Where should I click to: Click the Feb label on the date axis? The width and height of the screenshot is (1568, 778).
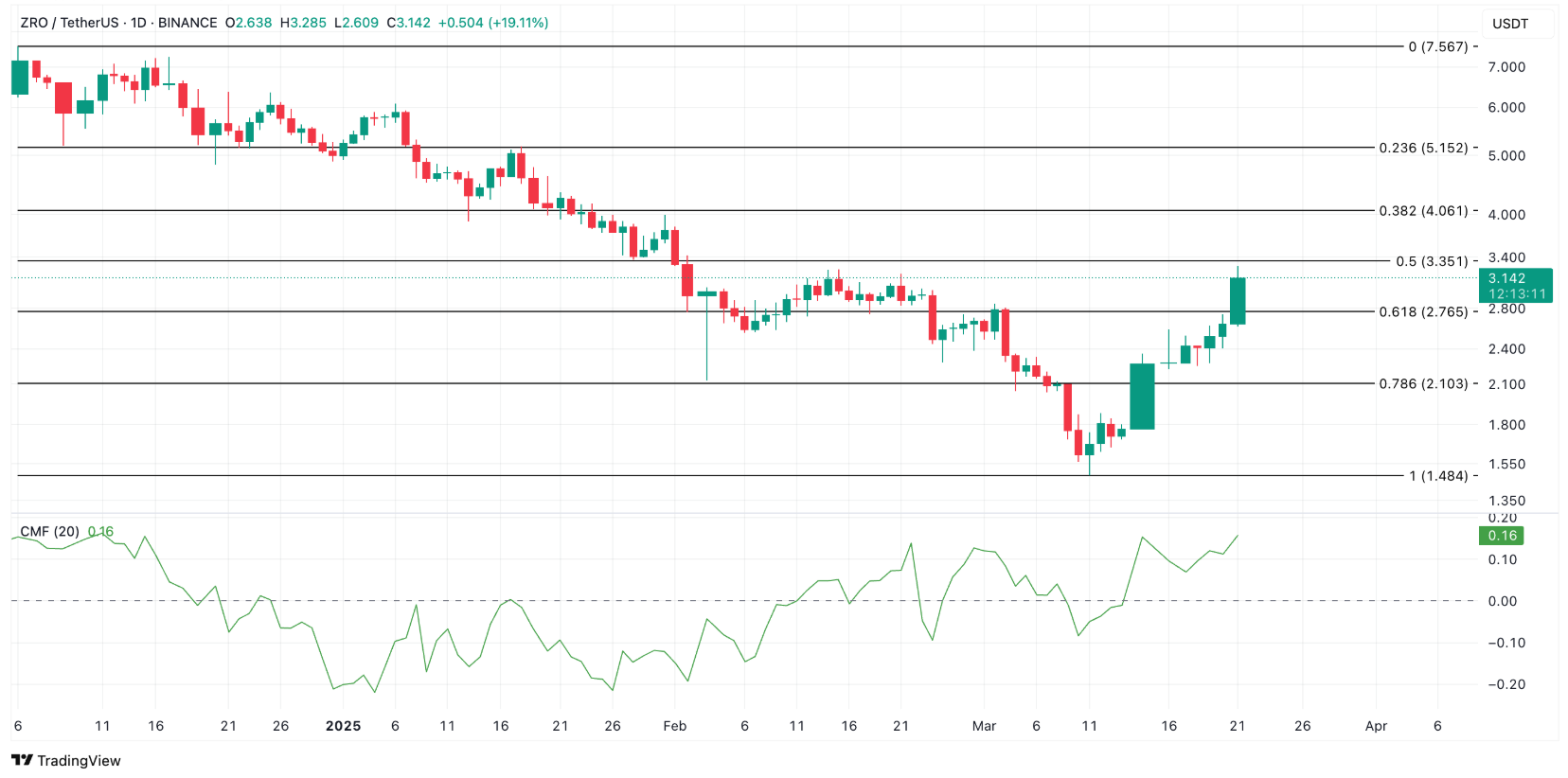point(674,726)
